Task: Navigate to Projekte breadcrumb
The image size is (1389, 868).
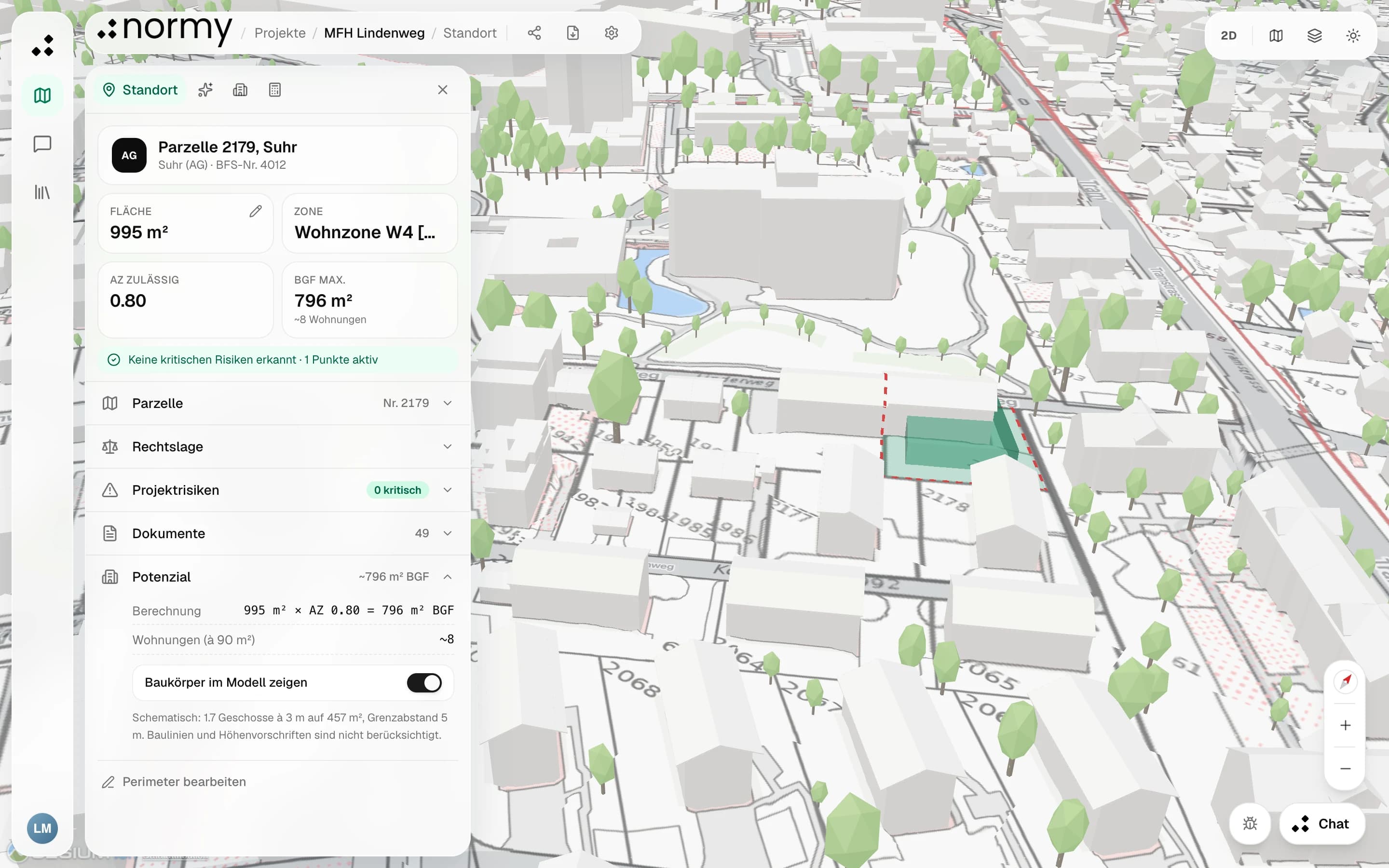Action: click(x=280, y=33)
